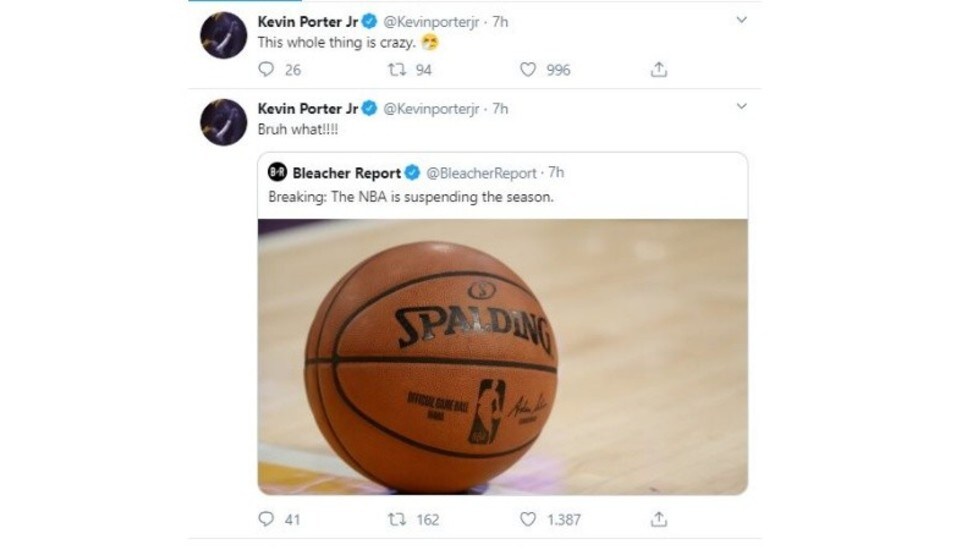Like the "Bruh what!!!!" tweet

(528, 519)
